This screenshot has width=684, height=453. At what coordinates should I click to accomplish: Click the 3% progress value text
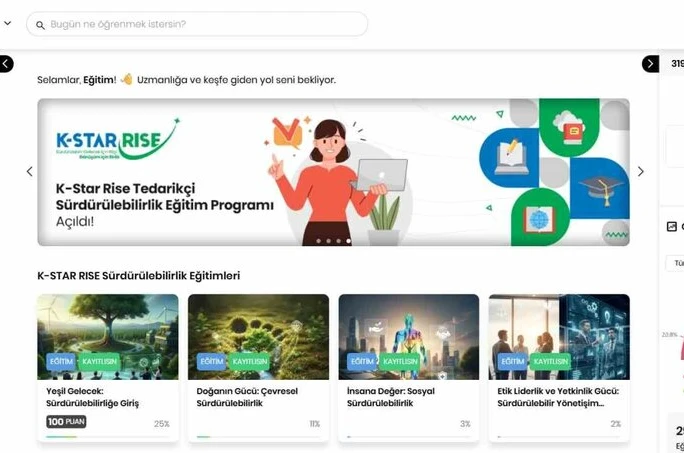click(465, 424)
